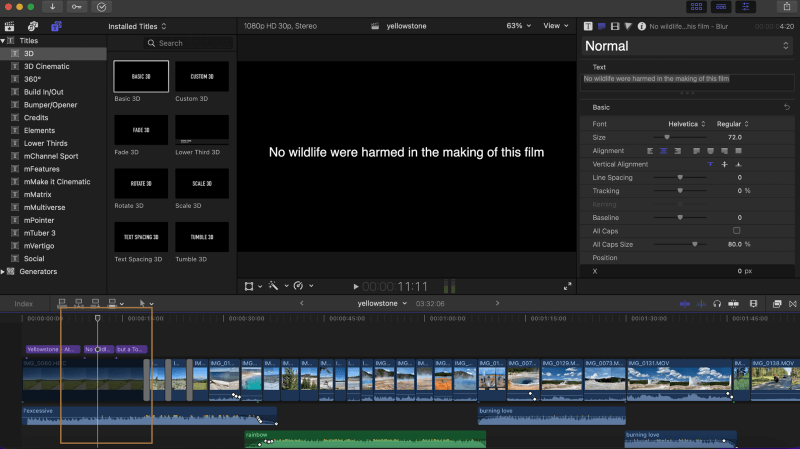
Task: Show the Photos and Audio sidebar
Action: (33, 25)
